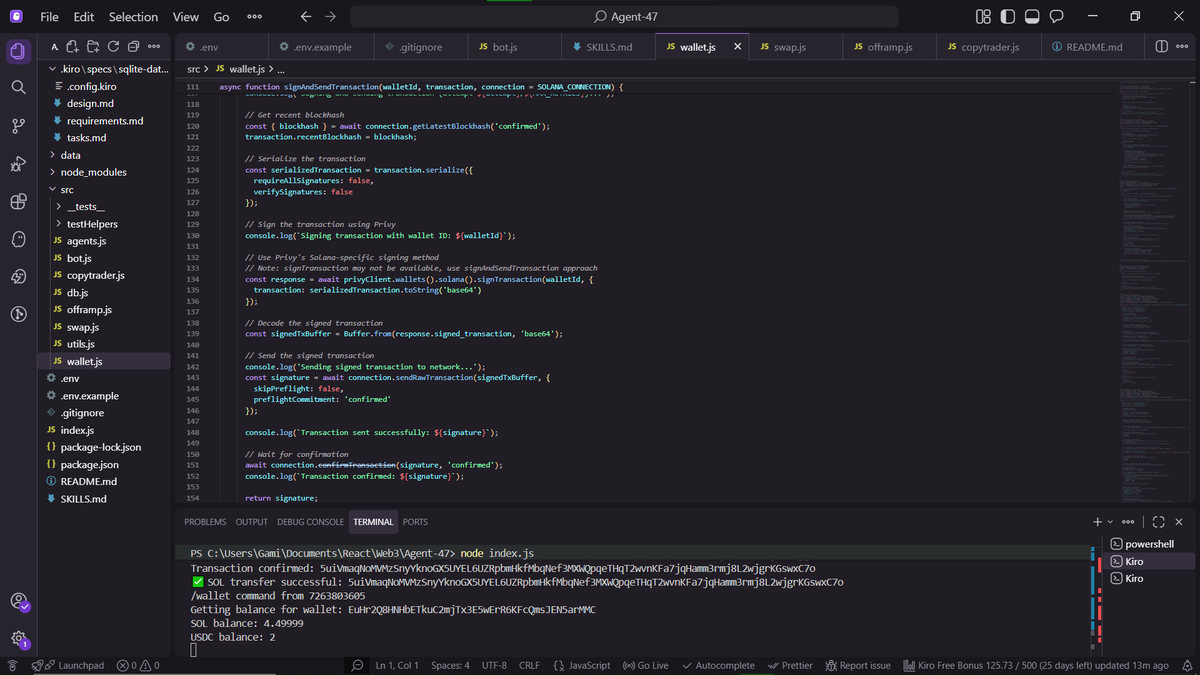The height and width of the screenshot is (675, 1200).
Task: Open the File menu
Action: click(49, 16)
